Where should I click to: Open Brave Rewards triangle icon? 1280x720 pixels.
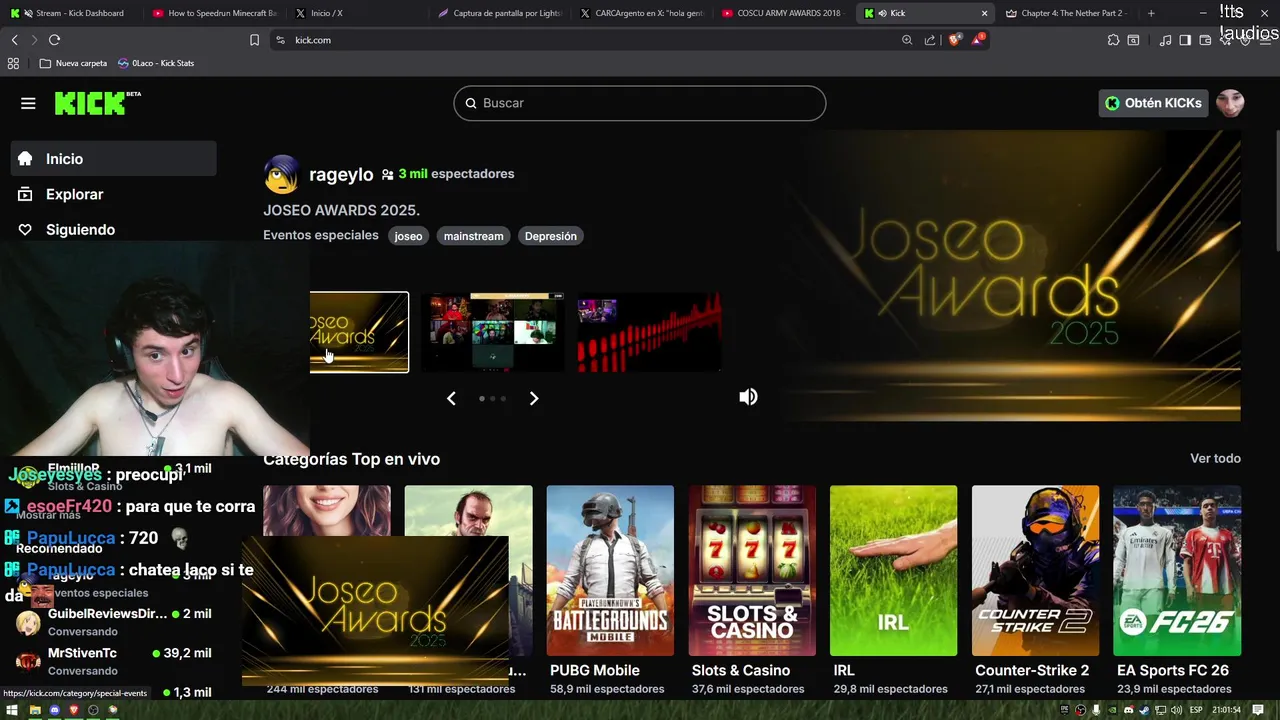pyautogui.click(x=978, y=40)
